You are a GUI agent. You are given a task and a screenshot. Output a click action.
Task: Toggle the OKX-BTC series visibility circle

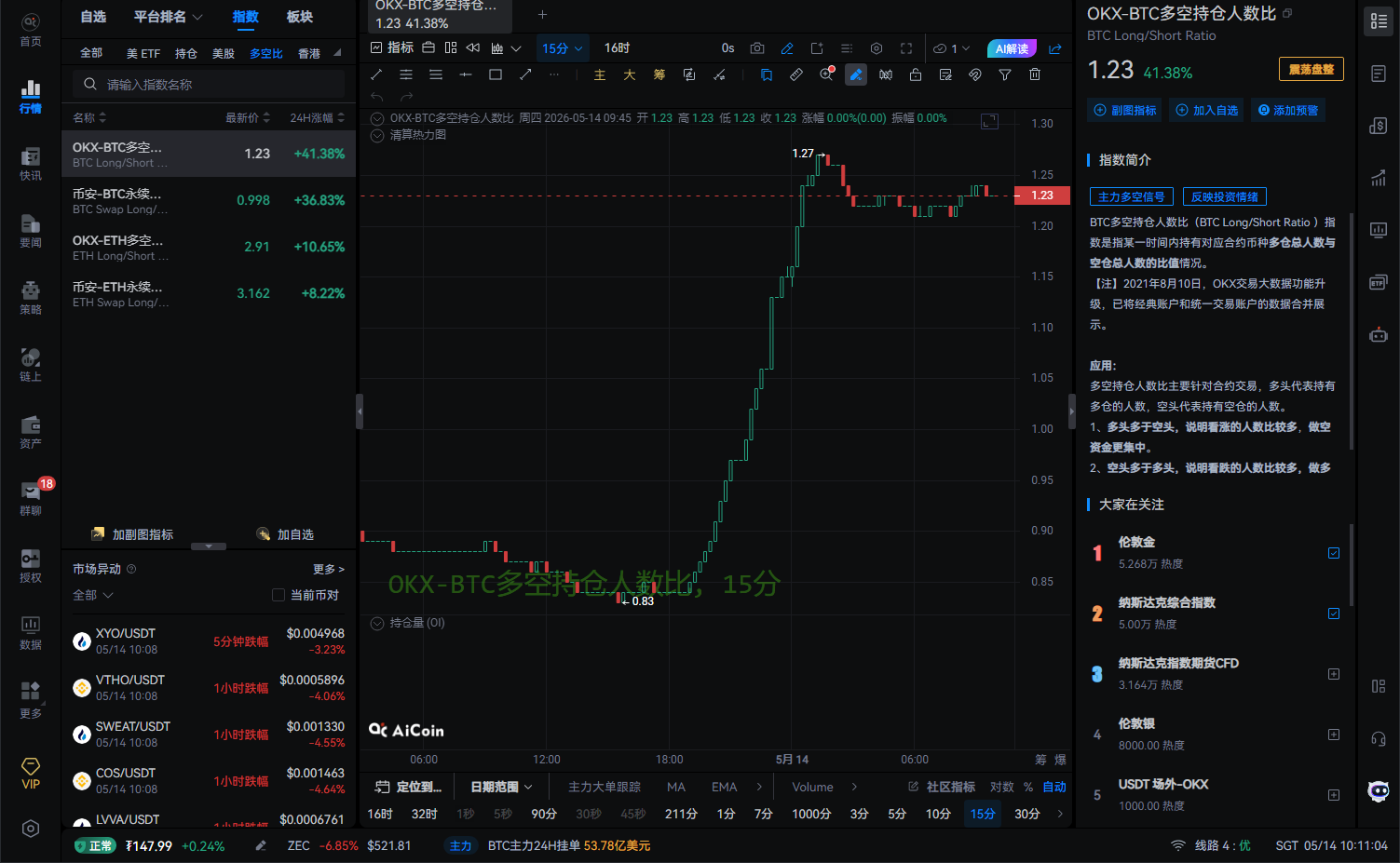point(377,118)
